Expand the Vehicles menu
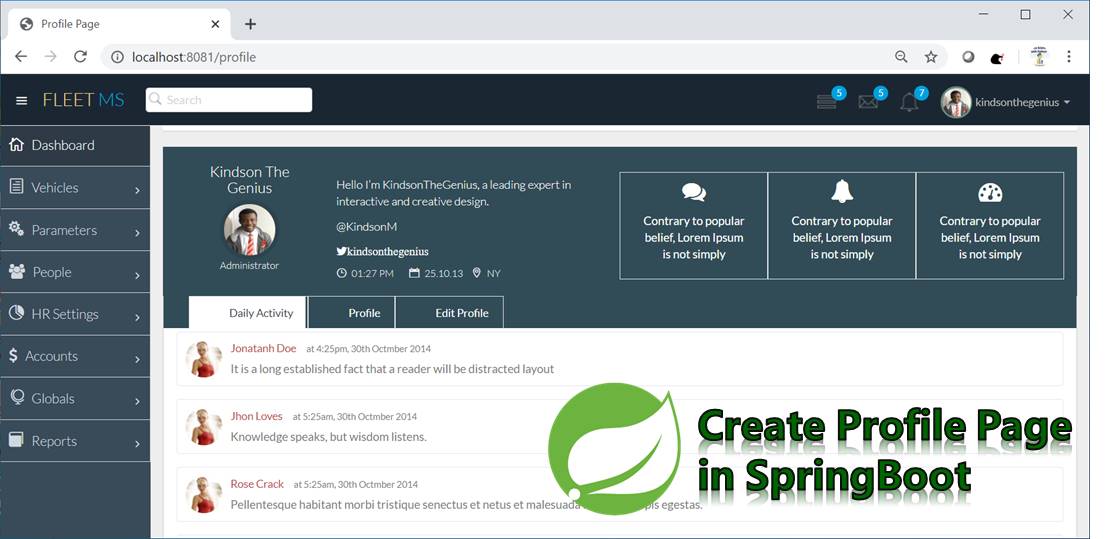1110x539 pixels. pyautogui.click(x=75, y=188)
